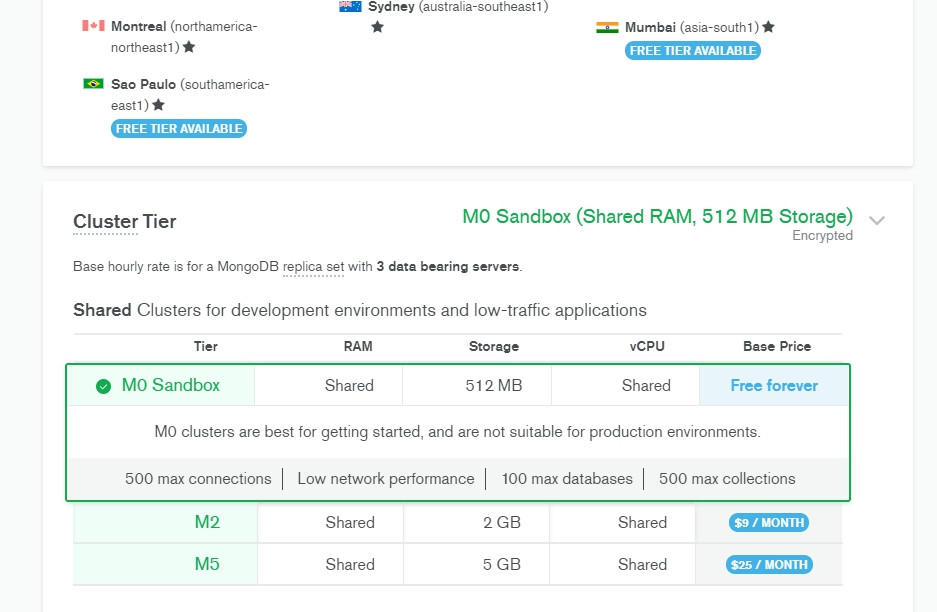Click the 100 max databases text
The width and height of the screenshot is (937, 612).
[x=567, y=479]
